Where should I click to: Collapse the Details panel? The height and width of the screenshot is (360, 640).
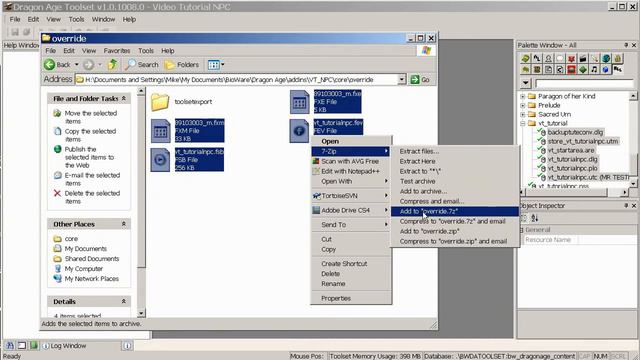pos(124,301)
